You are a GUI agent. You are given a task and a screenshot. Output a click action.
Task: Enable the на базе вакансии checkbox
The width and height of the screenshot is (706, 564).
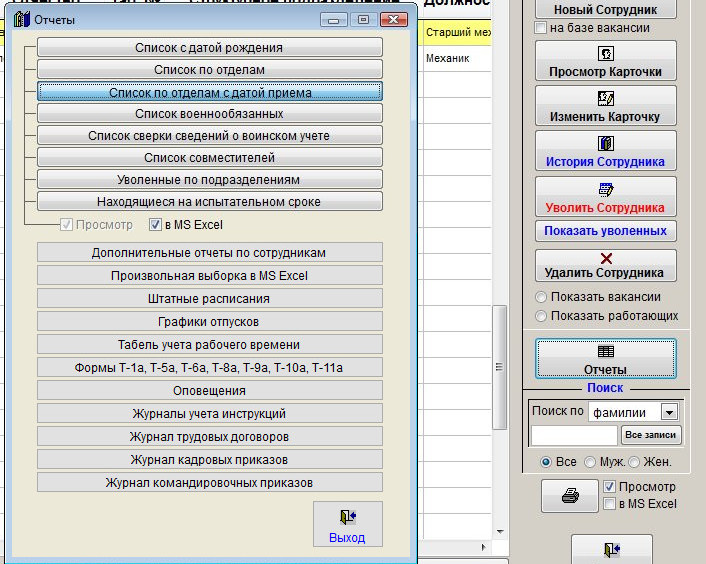tap(540, 28)
